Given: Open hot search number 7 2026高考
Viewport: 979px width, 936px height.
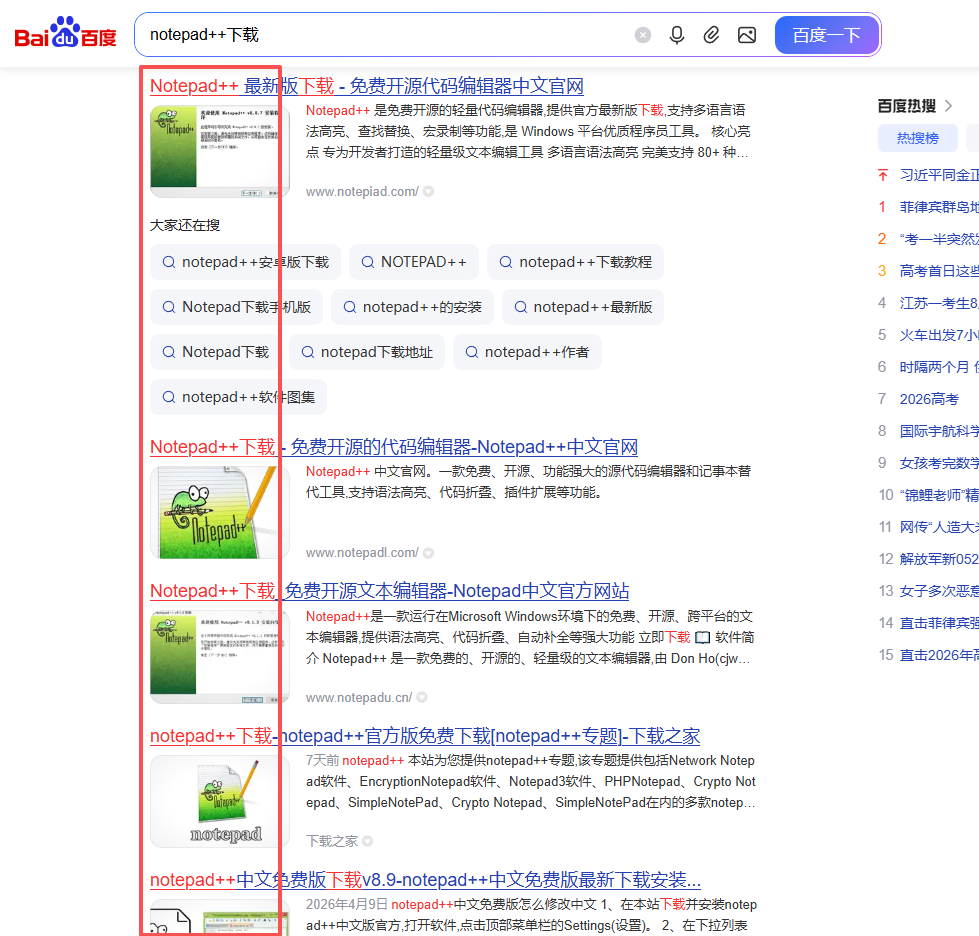Looking at the screenshot, I should [x=929, y=399].
